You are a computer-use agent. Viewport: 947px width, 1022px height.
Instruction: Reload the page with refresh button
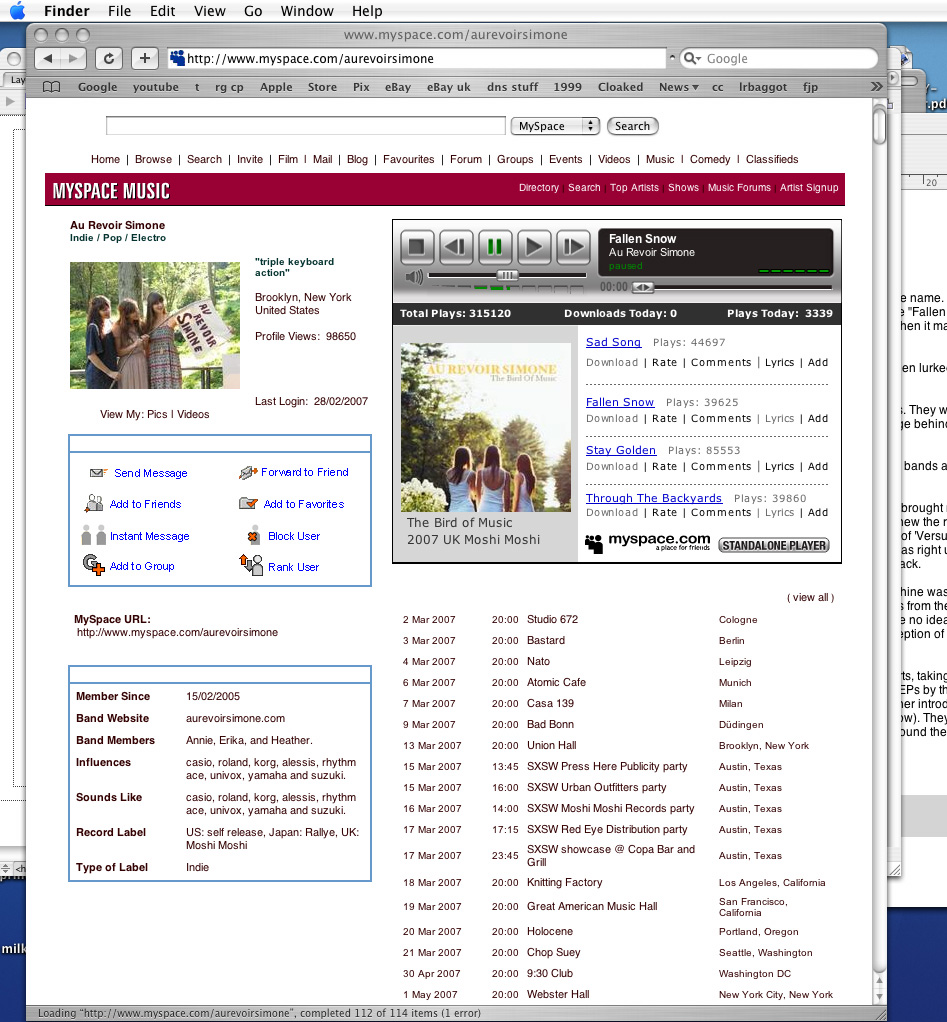tap(108, 59)
